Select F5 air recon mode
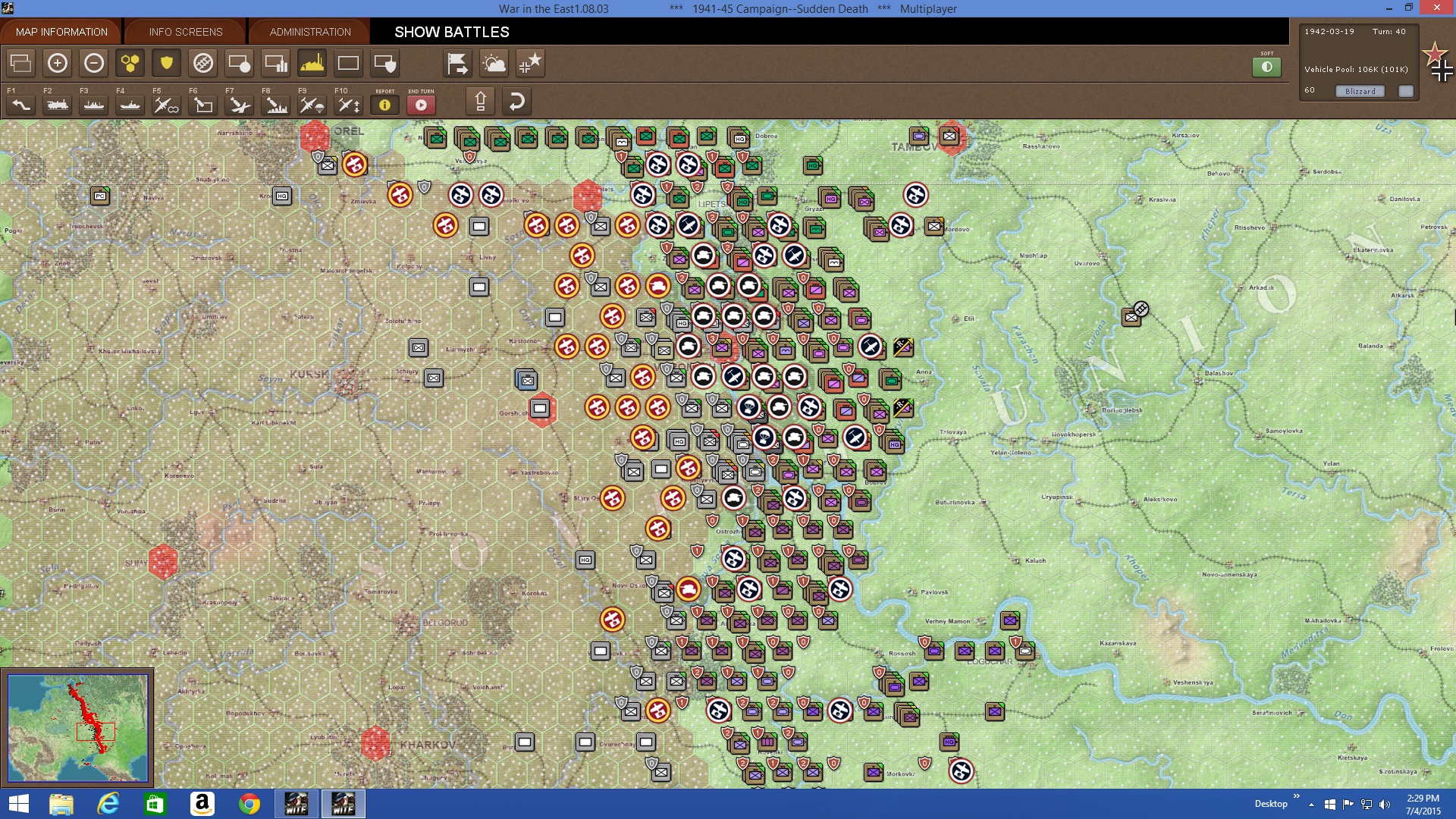 [x=167, y=105]
